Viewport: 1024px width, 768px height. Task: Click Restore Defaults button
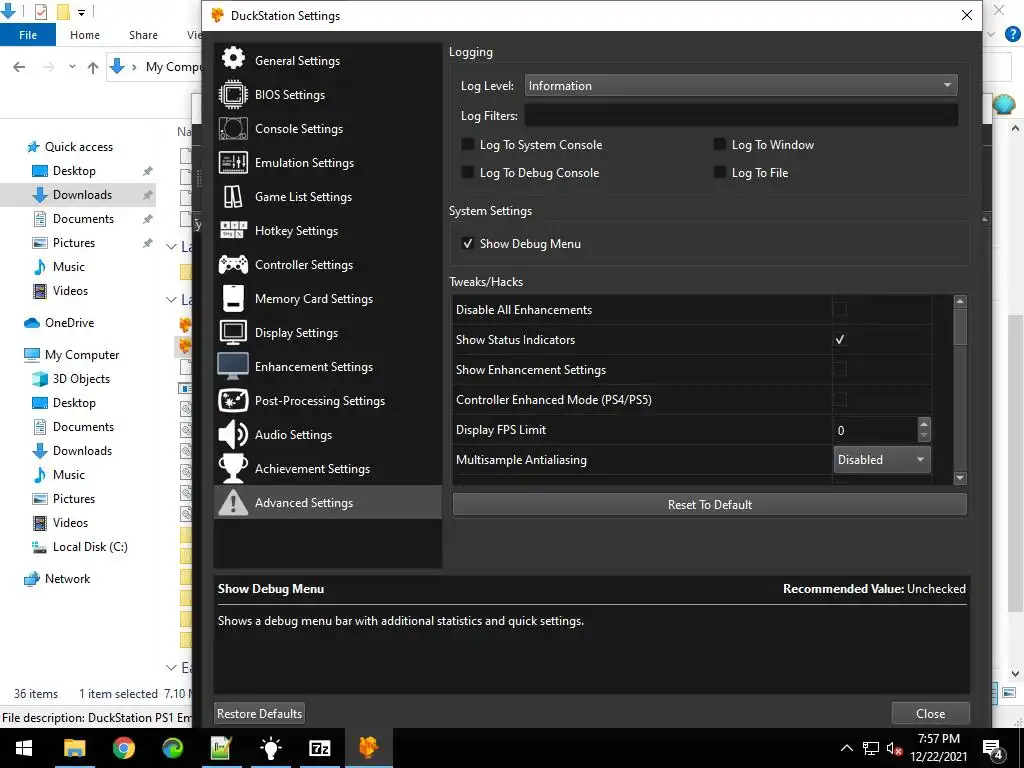pyautogui.click(x=259, y=713)
